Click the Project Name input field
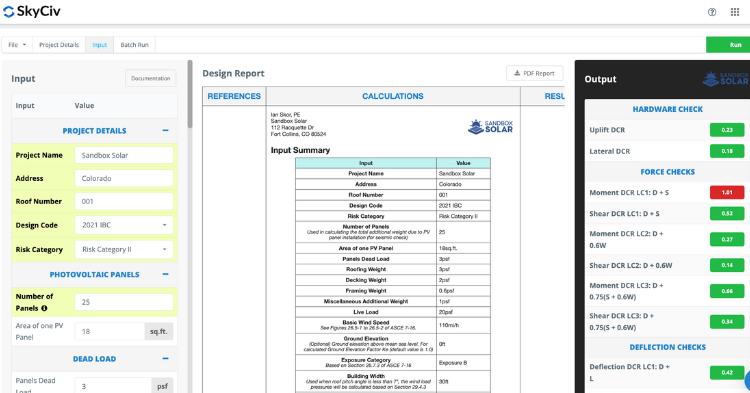Image resolution: width=750 pixels, height=393 pixels. click(x=124, y=155)
